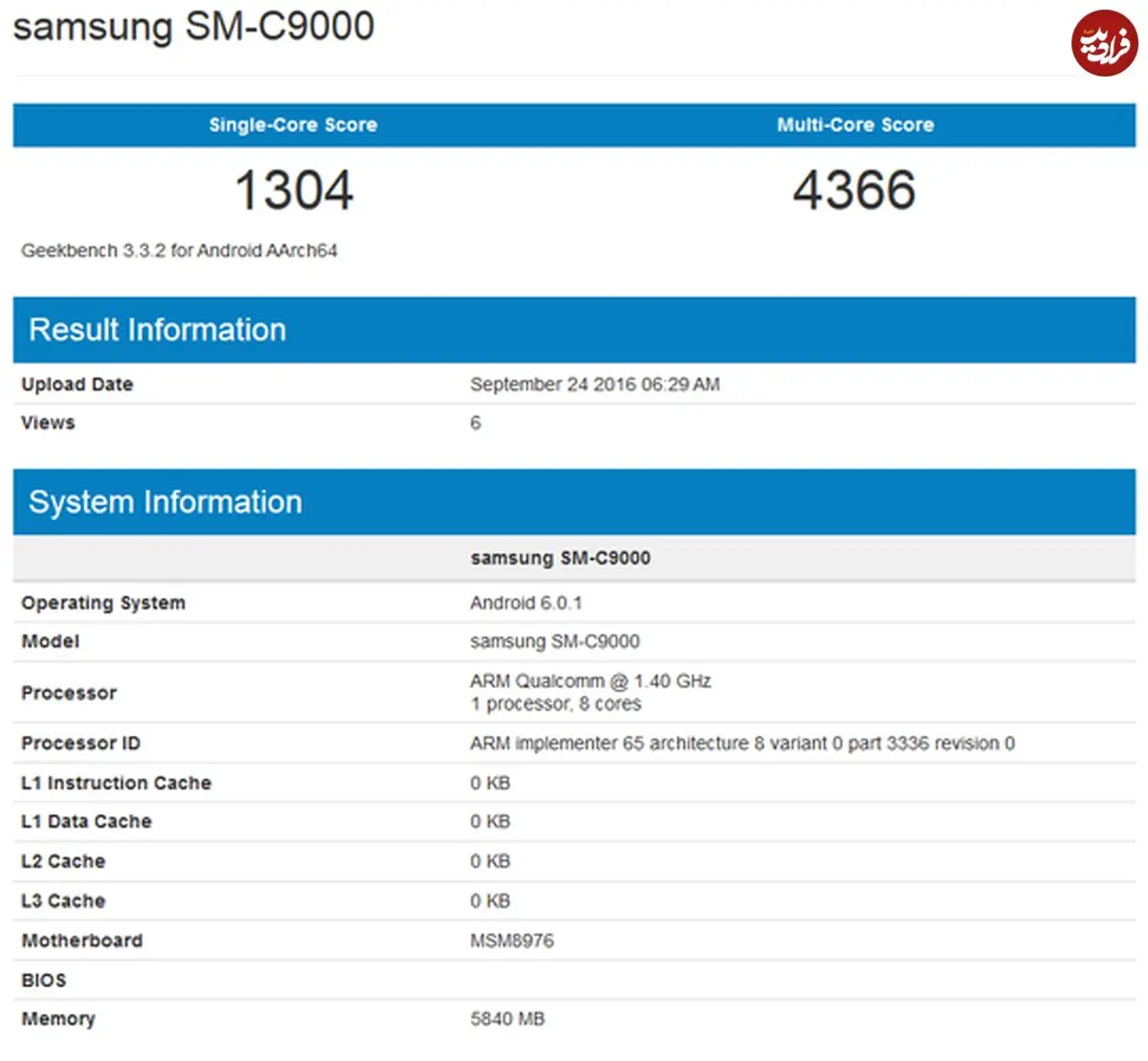This screenshot has width=1148, height=1061.
Task: Click the L2 Cache label
Action: click(63, 861)
